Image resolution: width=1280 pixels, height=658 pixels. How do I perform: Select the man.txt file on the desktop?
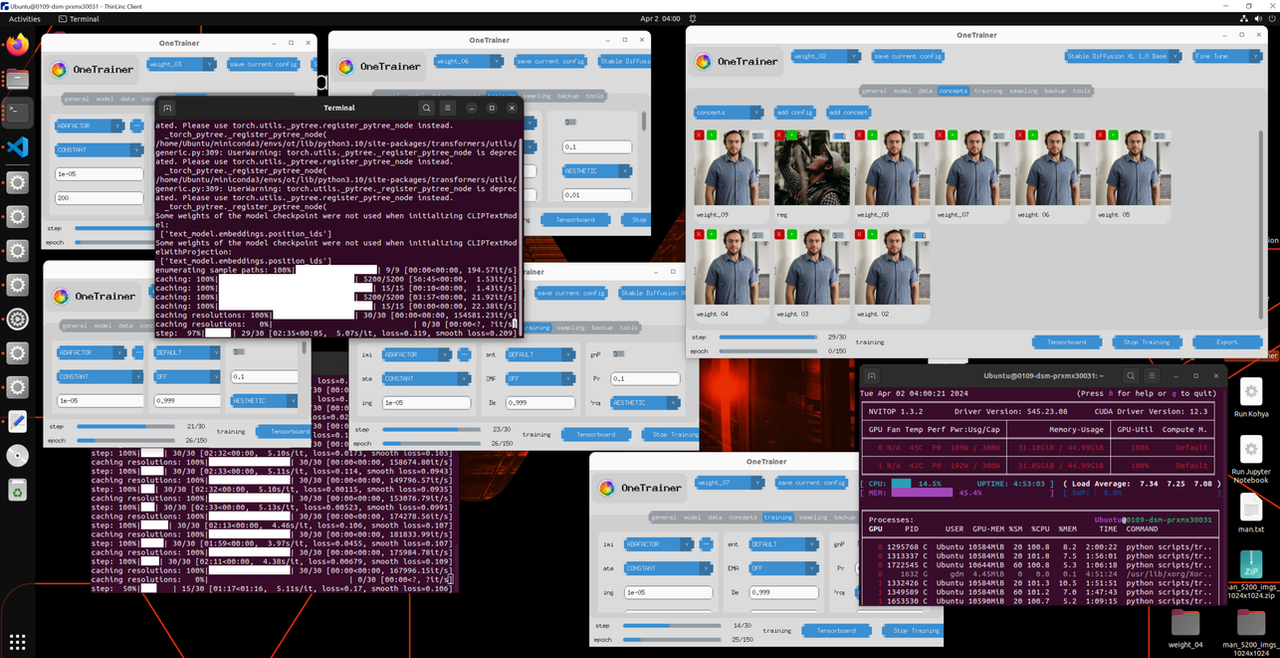[x=1251, y=514]
